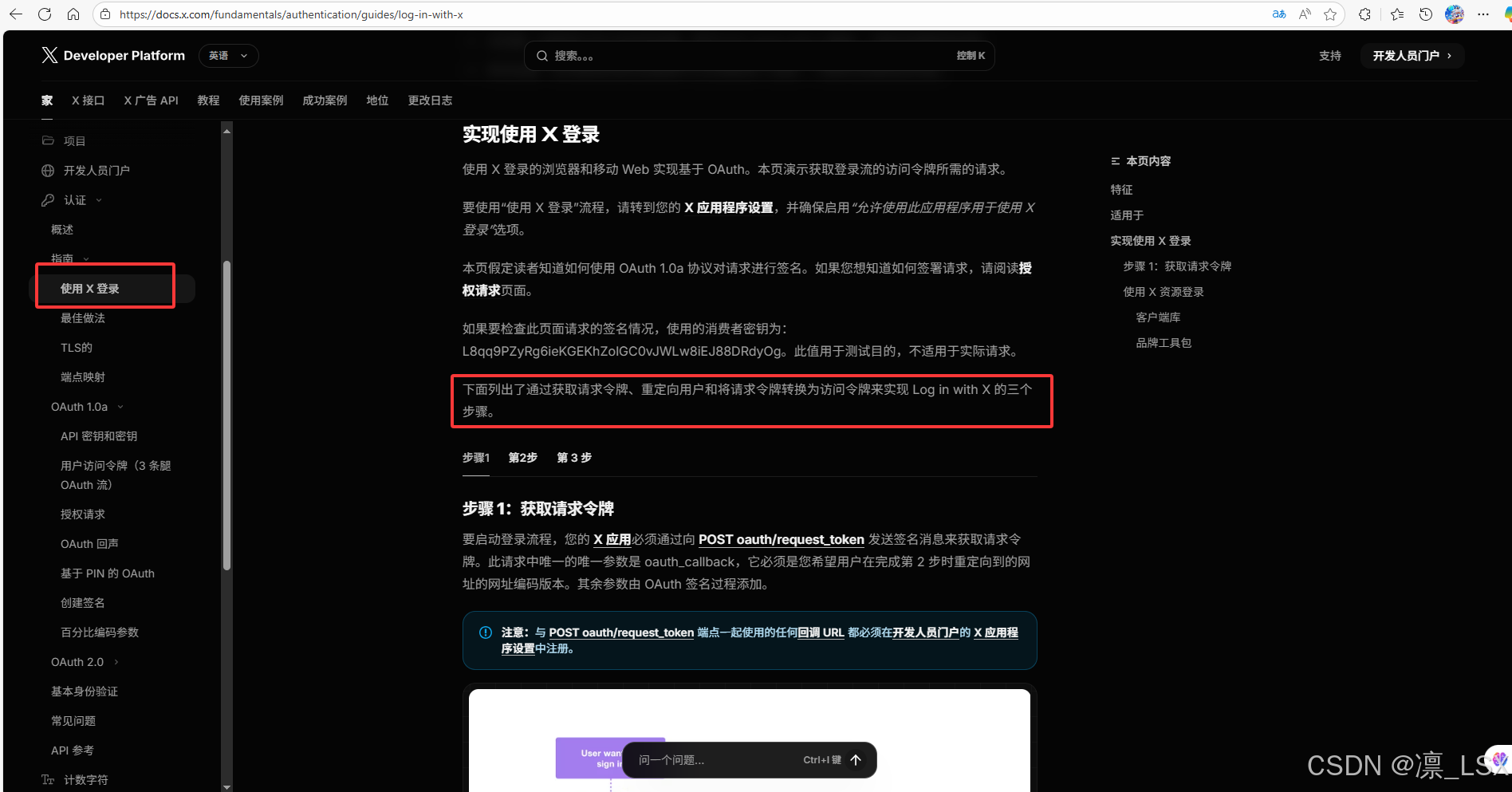Switch to the 第 3 步 tab

[x=574, y=458]
